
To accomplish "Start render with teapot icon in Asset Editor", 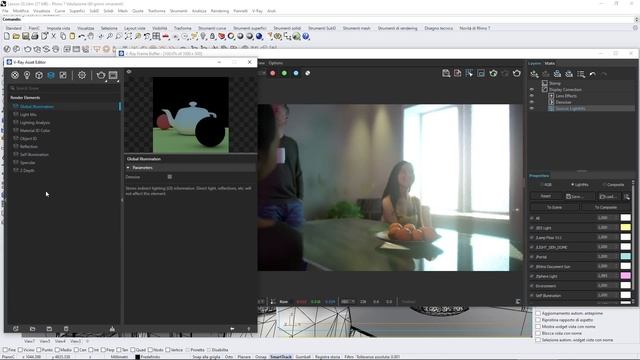I will pos(101,75).
